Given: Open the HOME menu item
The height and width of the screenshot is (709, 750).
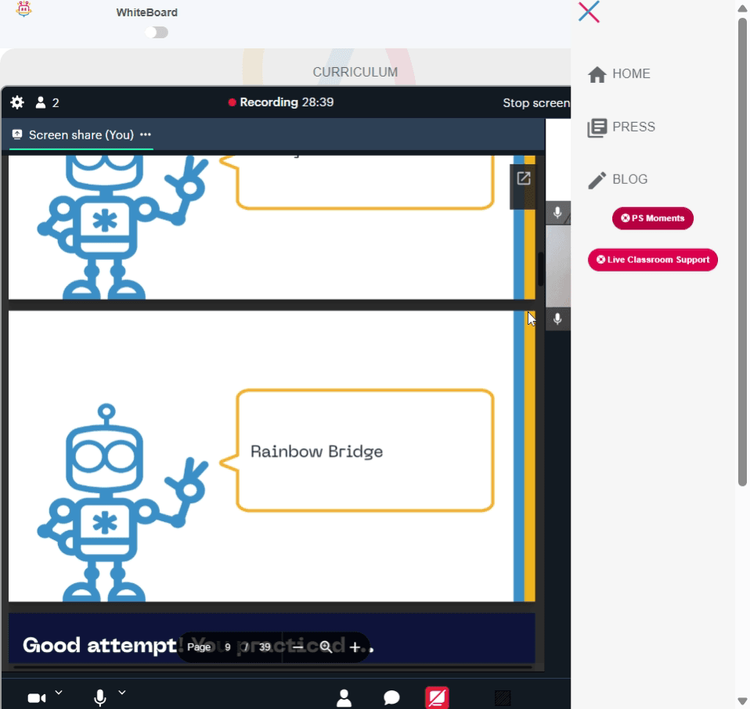Looking at the screenshot, I should pyautogui.click(x=631, y=74).
